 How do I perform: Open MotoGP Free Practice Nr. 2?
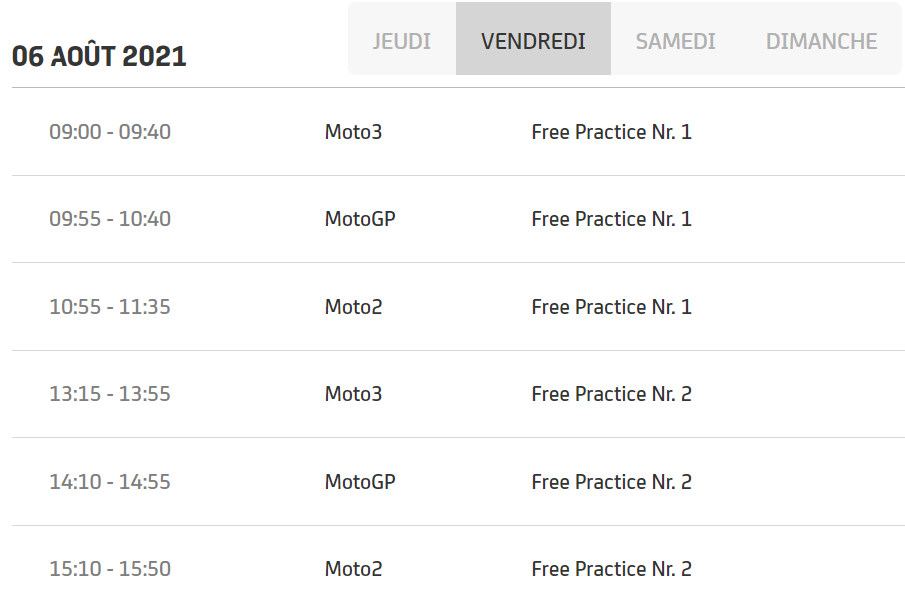611,482
